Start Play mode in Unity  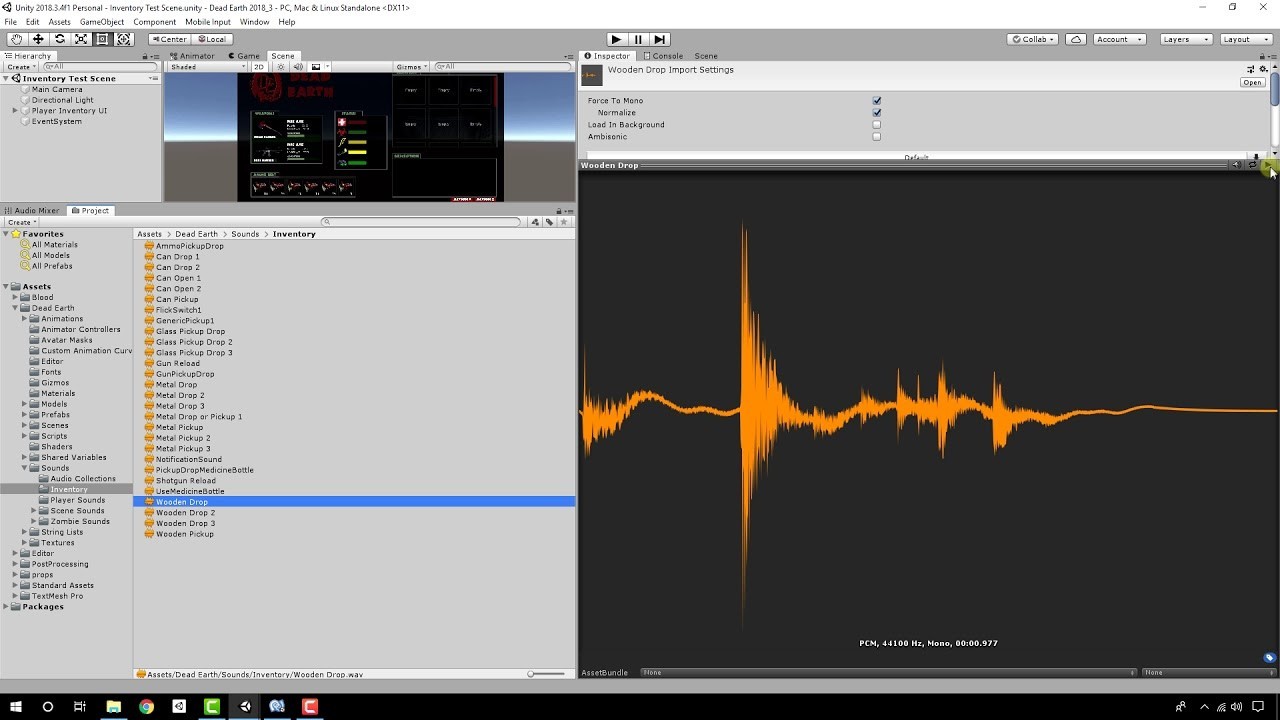pos(616,39)
